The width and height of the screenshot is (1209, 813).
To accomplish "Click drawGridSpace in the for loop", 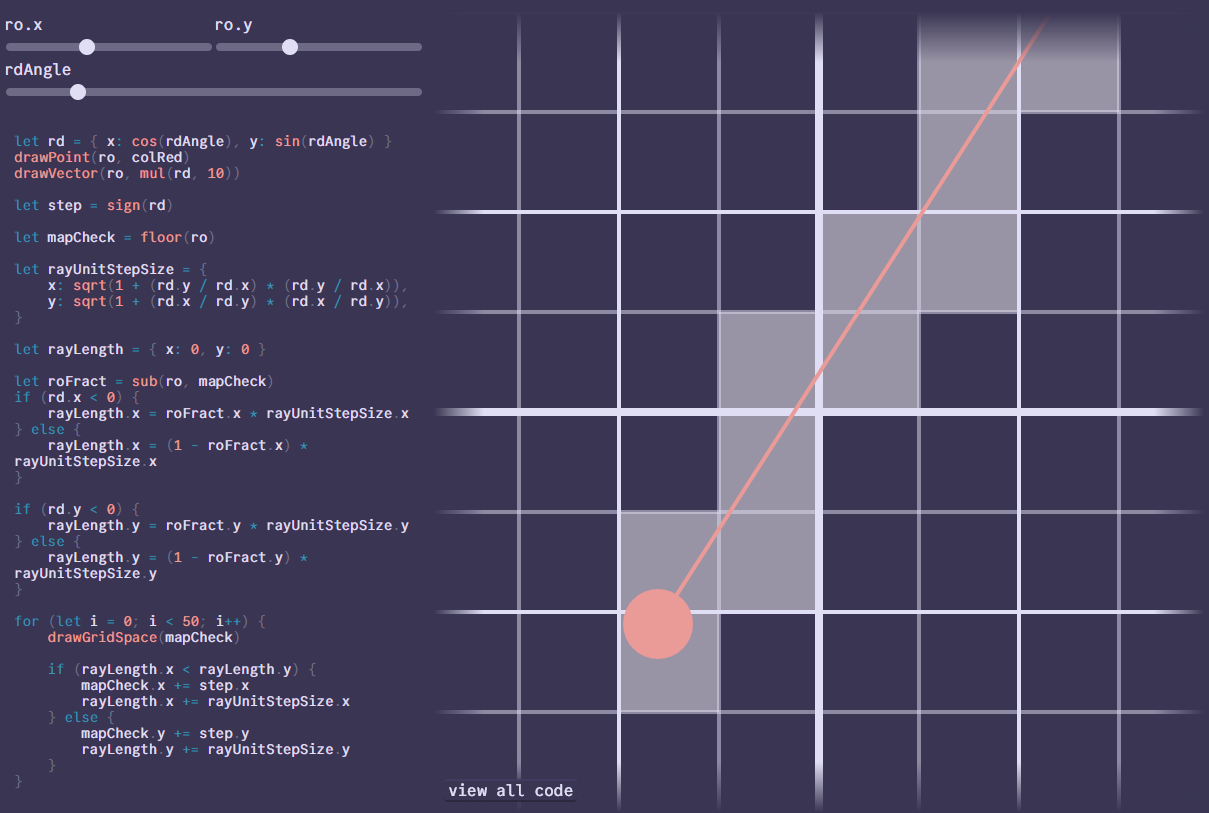I will tap(102, 637).
